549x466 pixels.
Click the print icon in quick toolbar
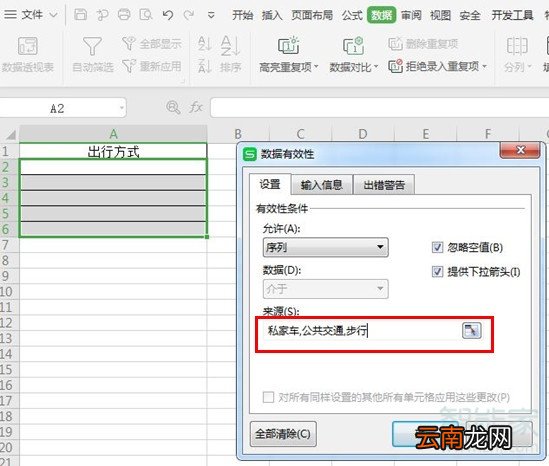point(124,15)
